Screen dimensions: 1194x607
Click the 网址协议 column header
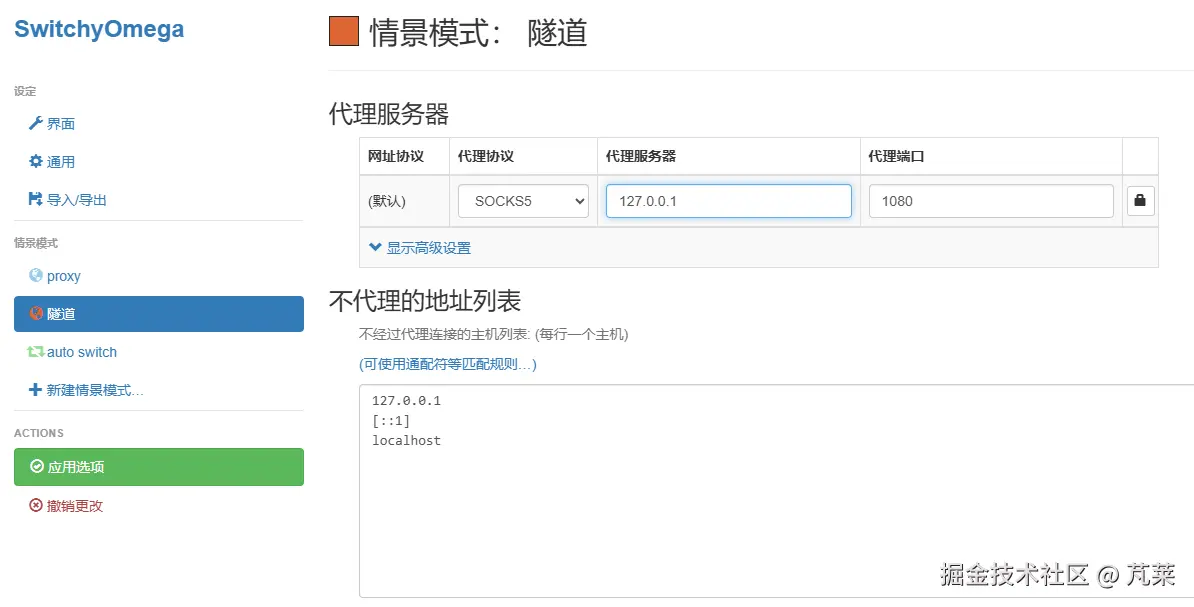[x=396, y=156]
